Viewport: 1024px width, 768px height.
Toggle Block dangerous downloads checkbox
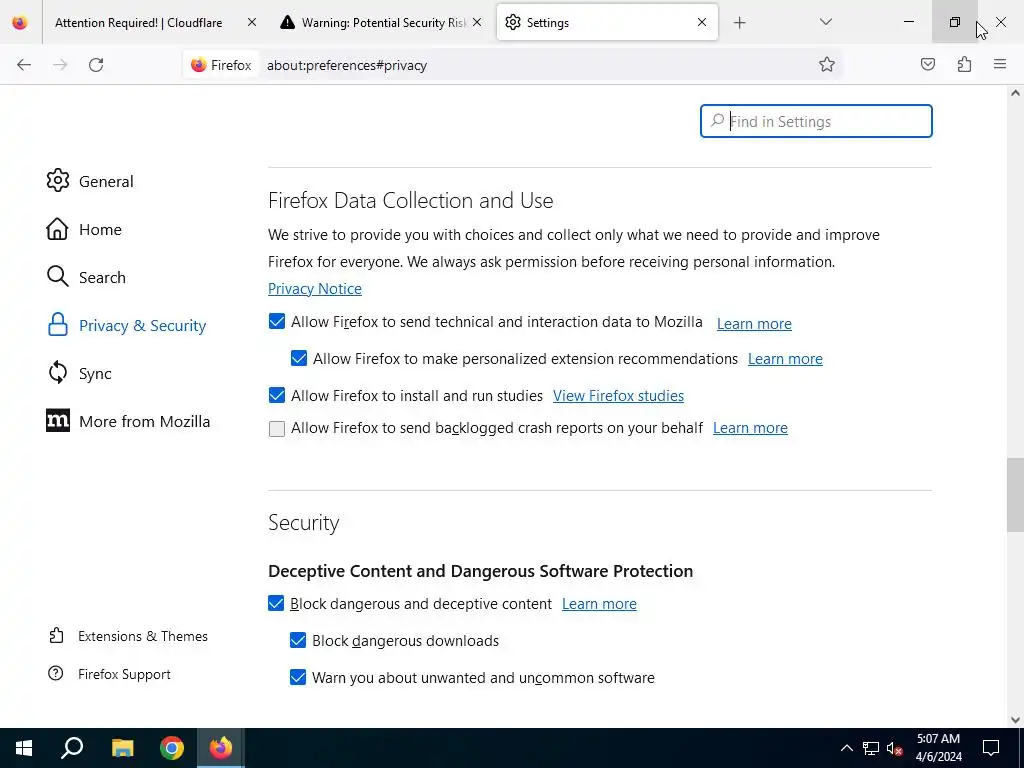[x=298, y=641]
